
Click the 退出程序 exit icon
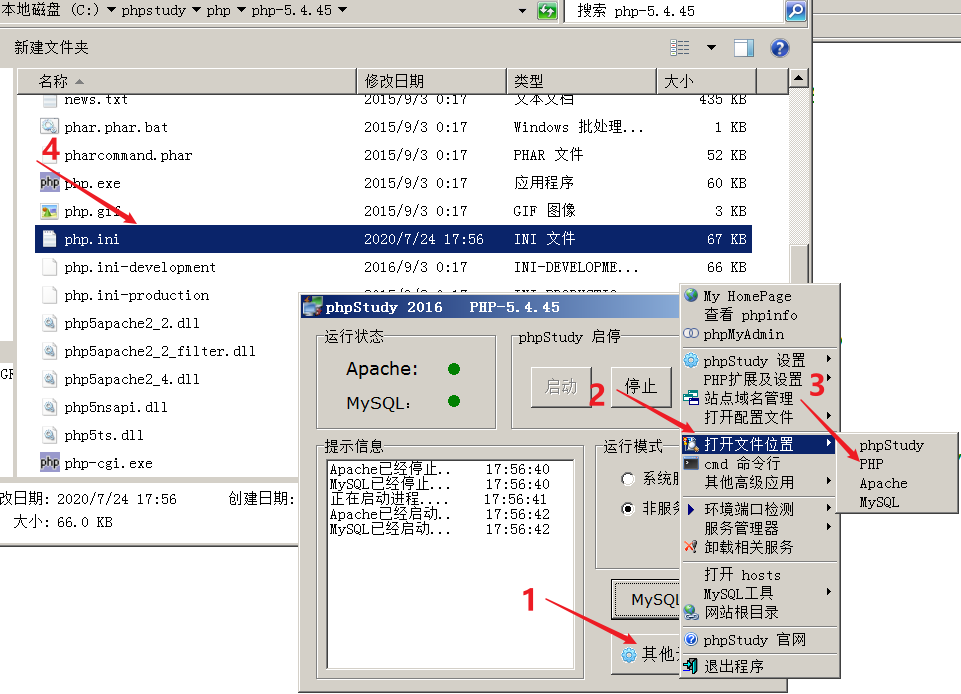click(x=691, y=666)
